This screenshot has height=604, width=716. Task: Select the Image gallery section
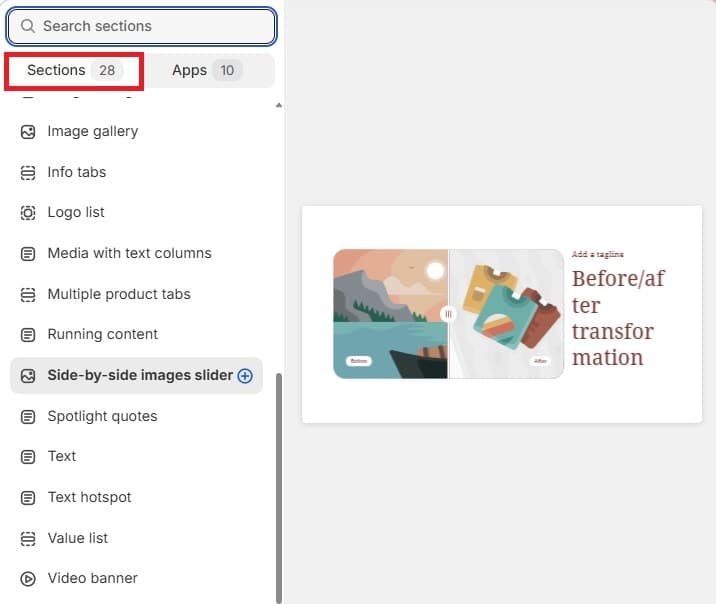point(93,131)
